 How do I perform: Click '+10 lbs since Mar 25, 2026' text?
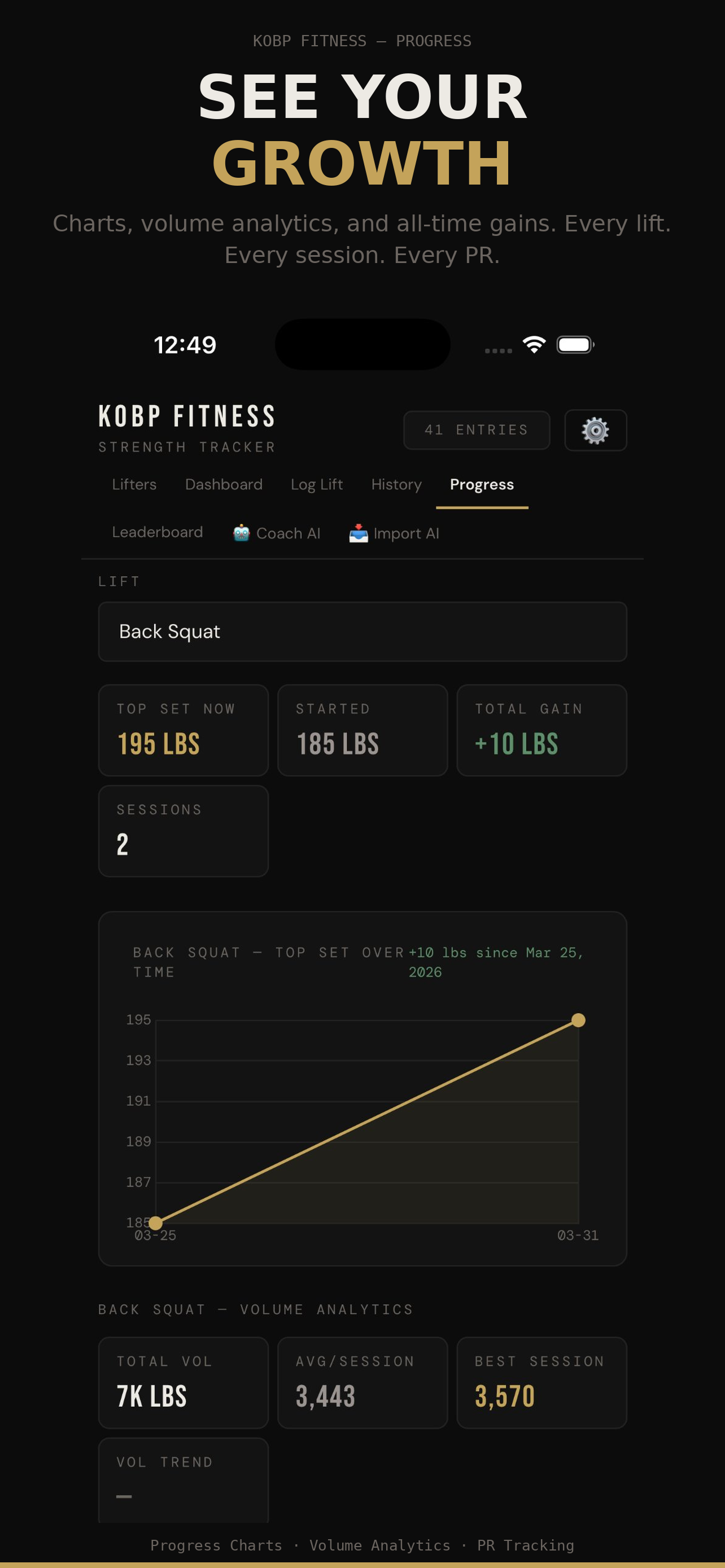(x=496, y=962)
